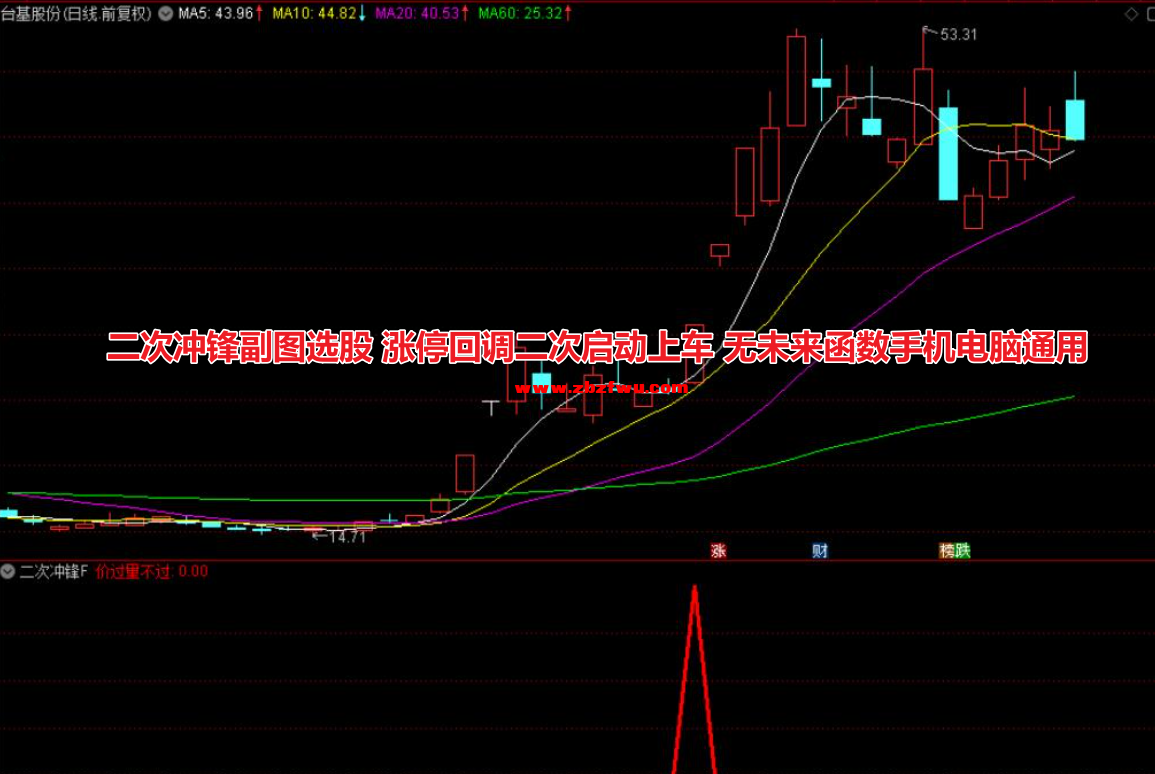Click the flag marker beside 53.31 high
1155x774 pixels.
(926, 32)
